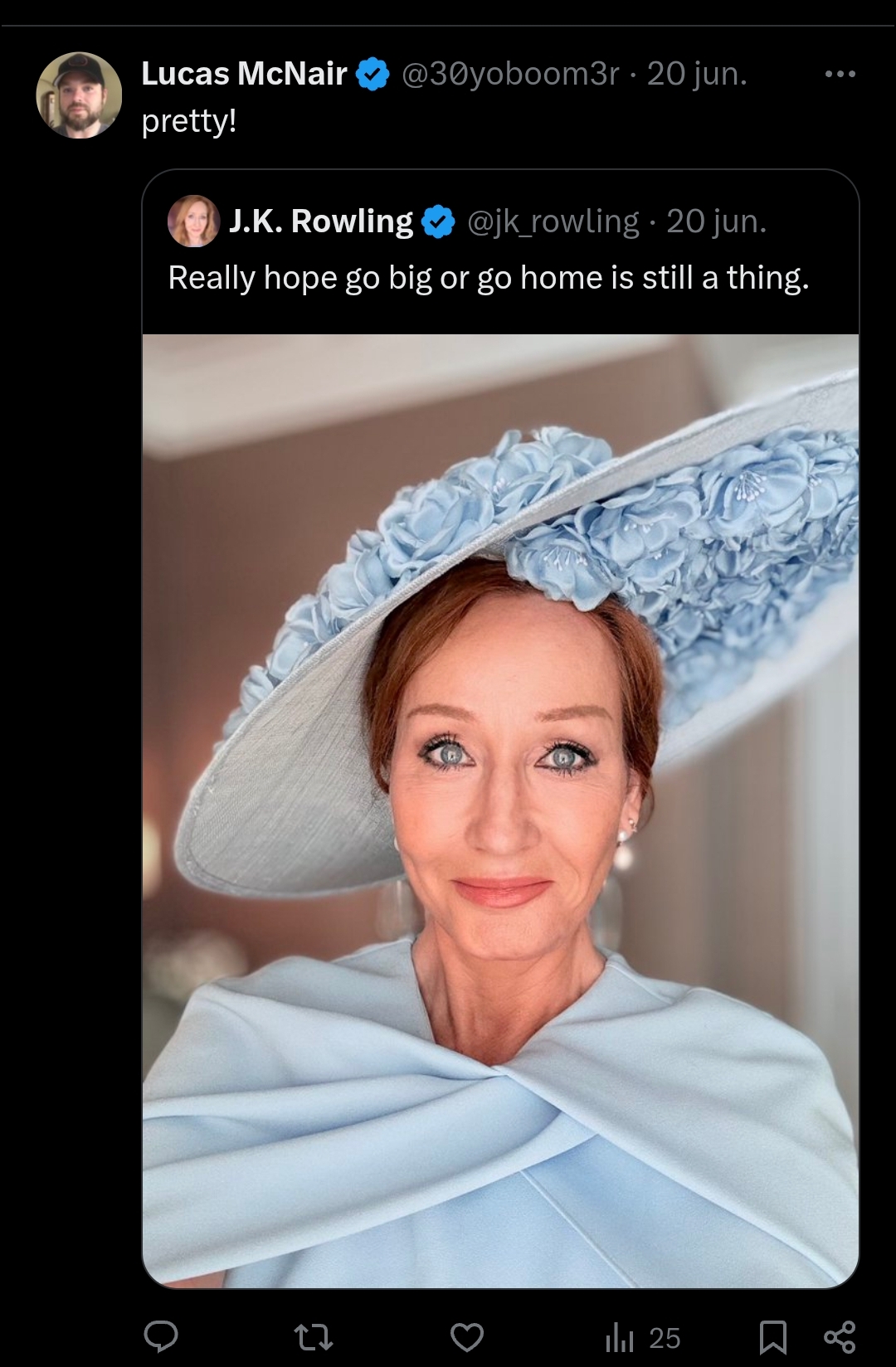Click the verified badge next to J.K. Rowling
The height and width of the screenshot is (1367, 896).
(439, 221)
